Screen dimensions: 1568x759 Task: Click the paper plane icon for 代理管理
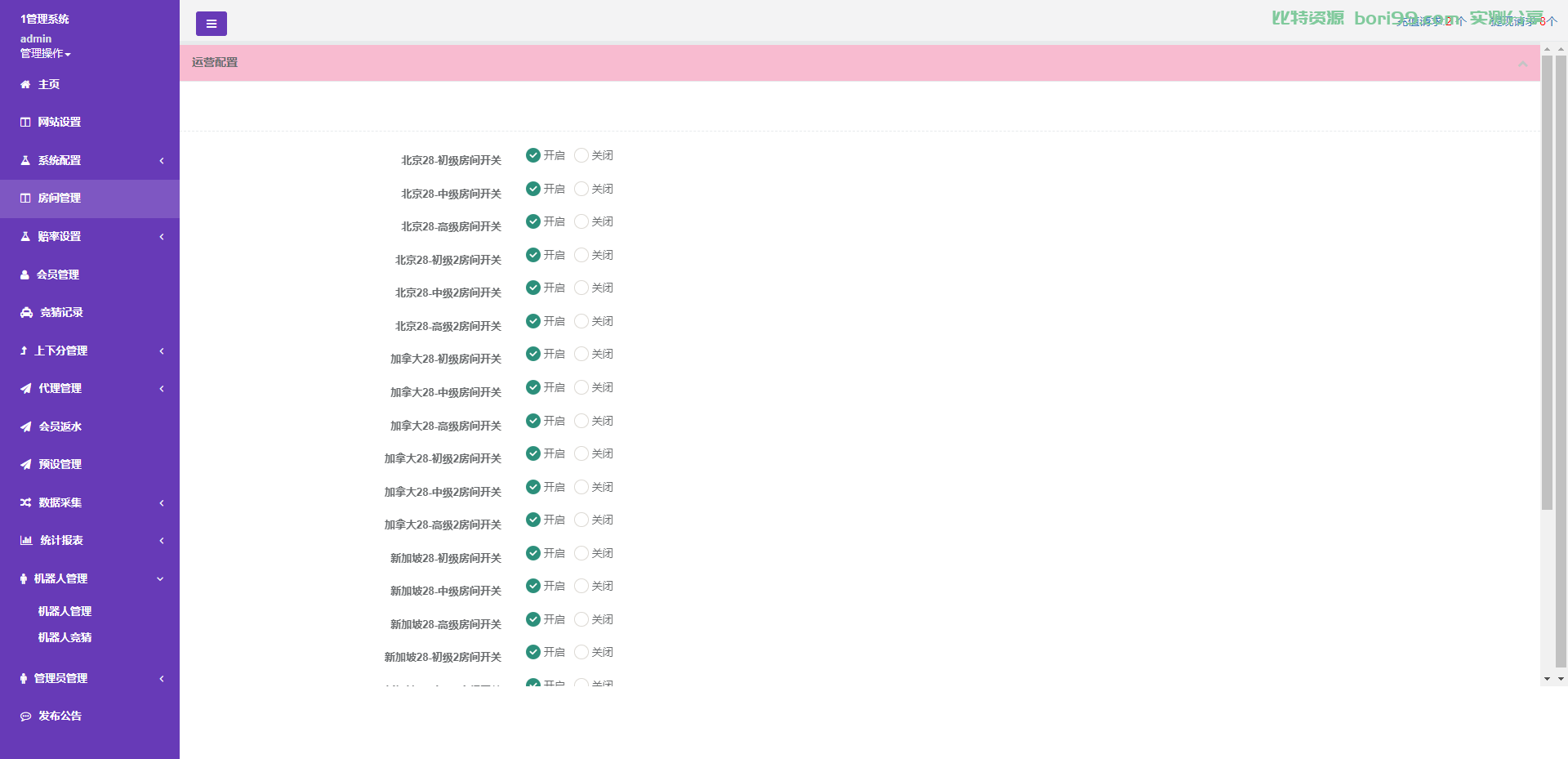pos(25,388)
